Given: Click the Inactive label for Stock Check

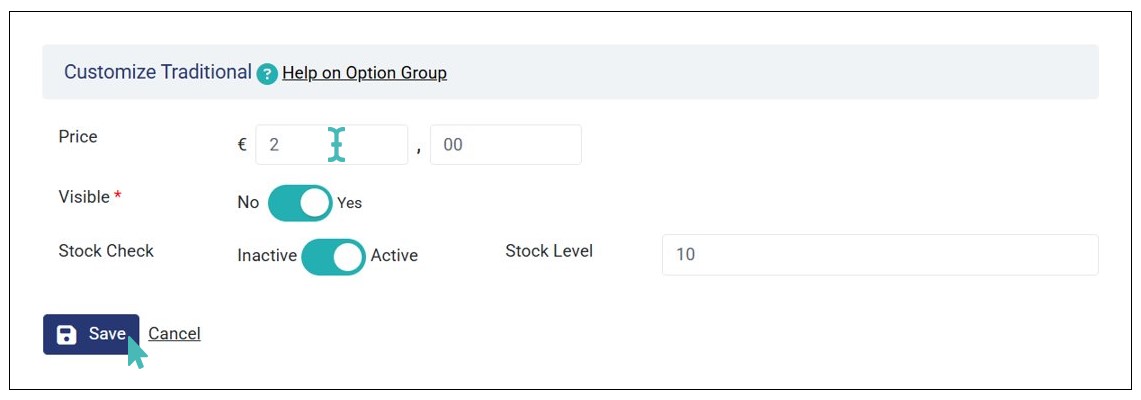Looking at the screenshot, I should click(x=267, y=256).
